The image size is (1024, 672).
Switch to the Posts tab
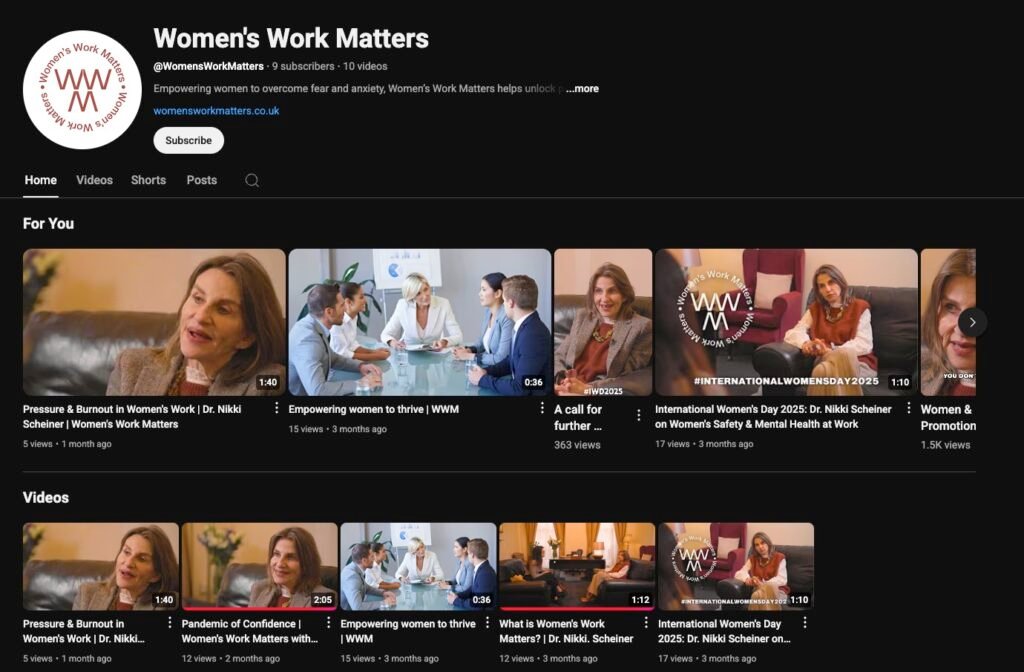click(x=202, y=180)
